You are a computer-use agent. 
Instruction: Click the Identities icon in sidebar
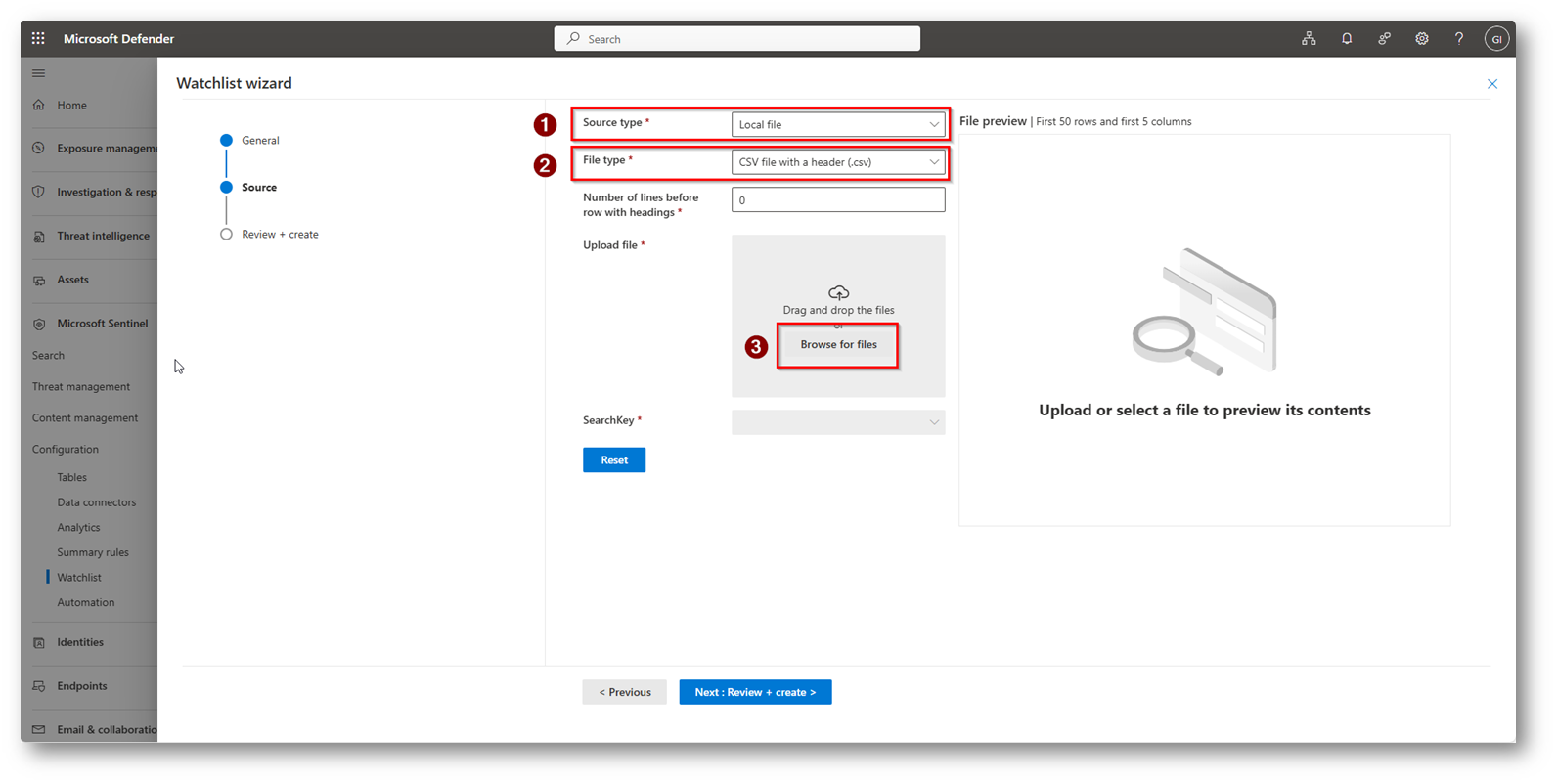point(39,643)
